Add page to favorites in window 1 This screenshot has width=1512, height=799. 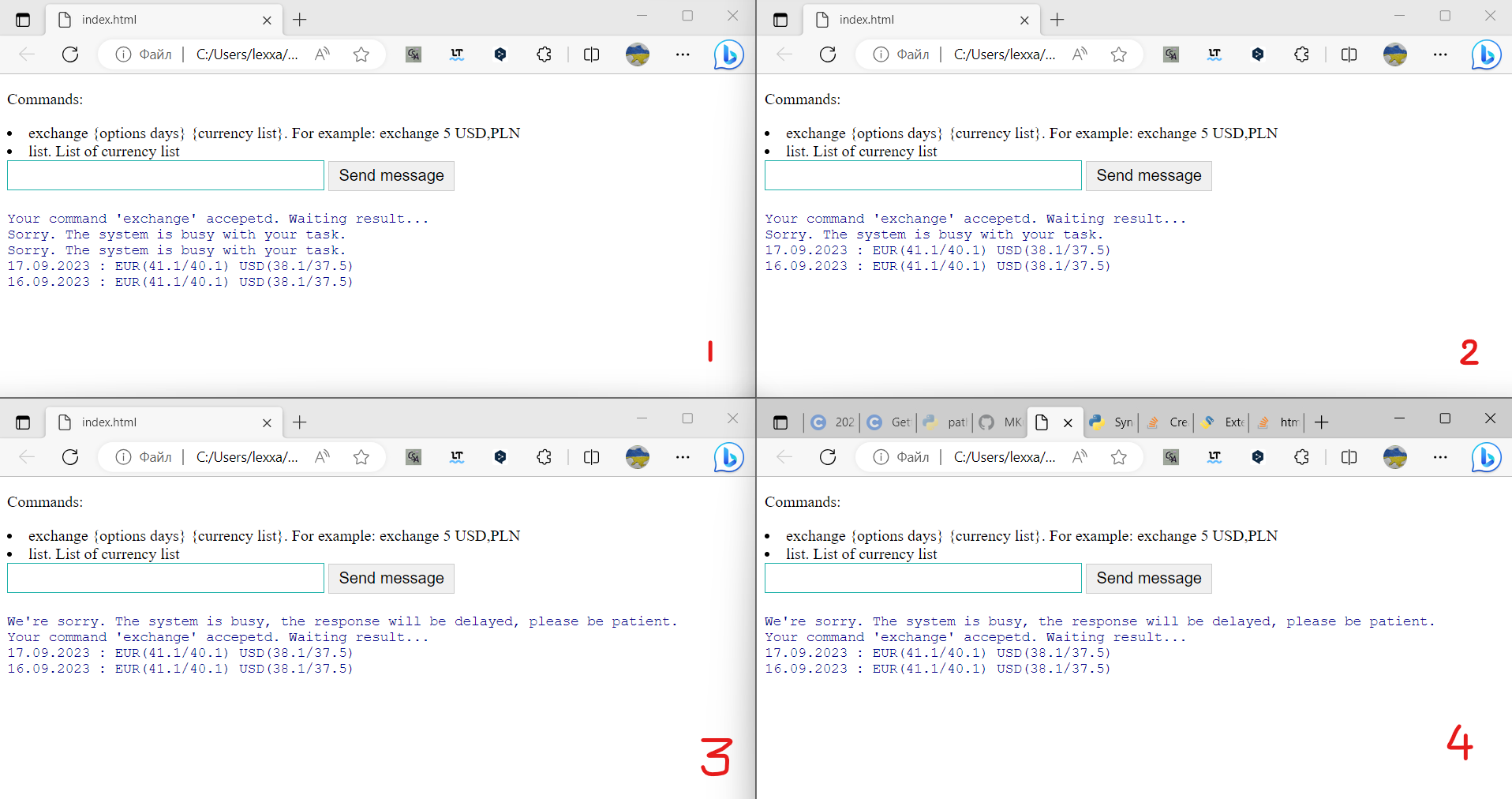tap(361, 54)
